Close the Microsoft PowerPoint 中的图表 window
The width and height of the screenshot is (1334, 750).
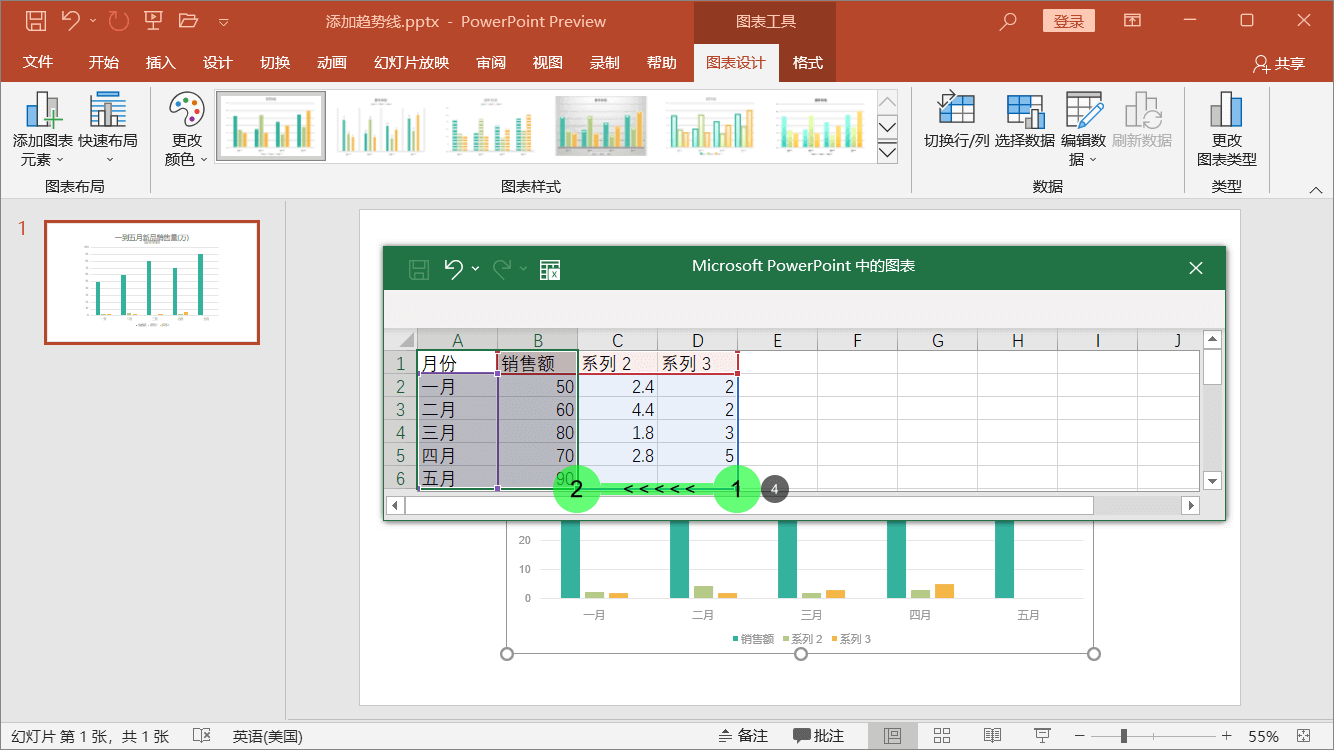pyautogui.click(x=1195, y=267)
